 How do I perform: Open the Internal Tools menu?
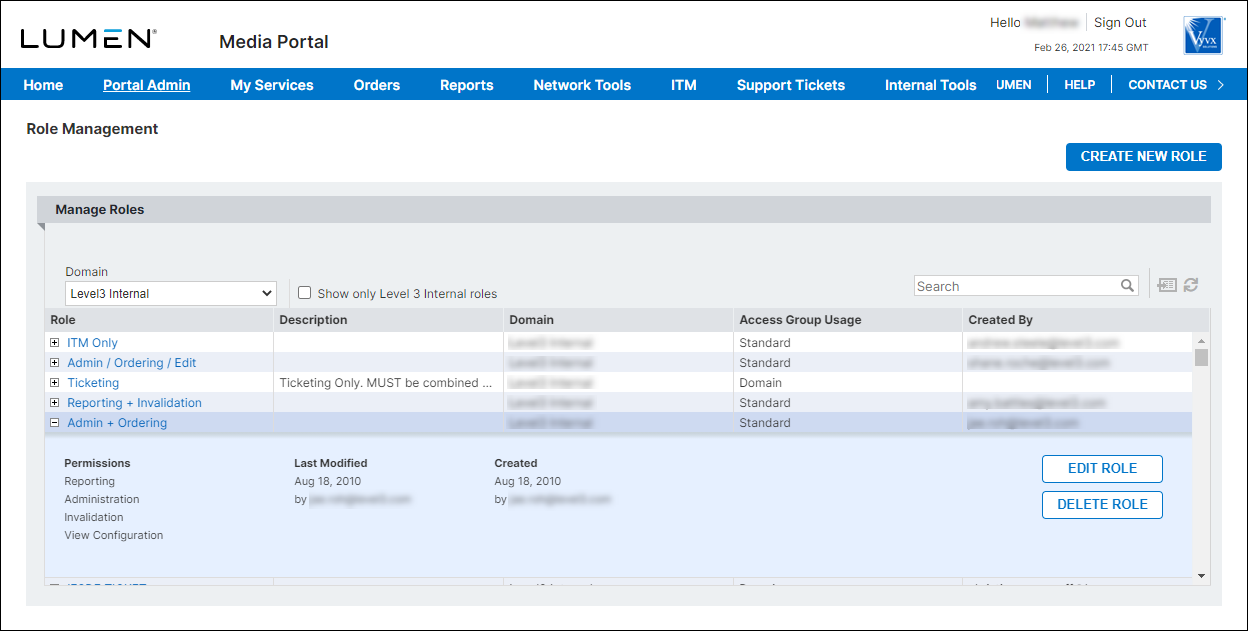pyautogui.click(x=931, y=85)
